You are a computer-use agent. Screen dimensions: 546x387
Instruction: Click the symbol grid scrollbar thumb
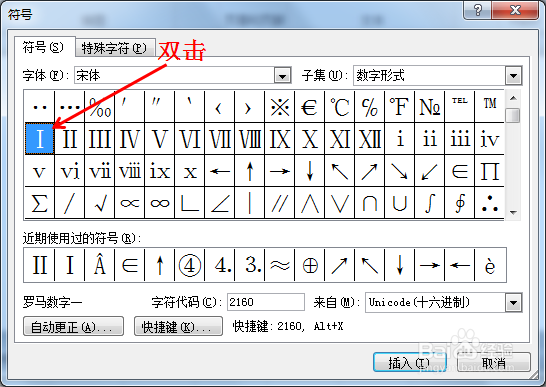click(x=513, y=116)
